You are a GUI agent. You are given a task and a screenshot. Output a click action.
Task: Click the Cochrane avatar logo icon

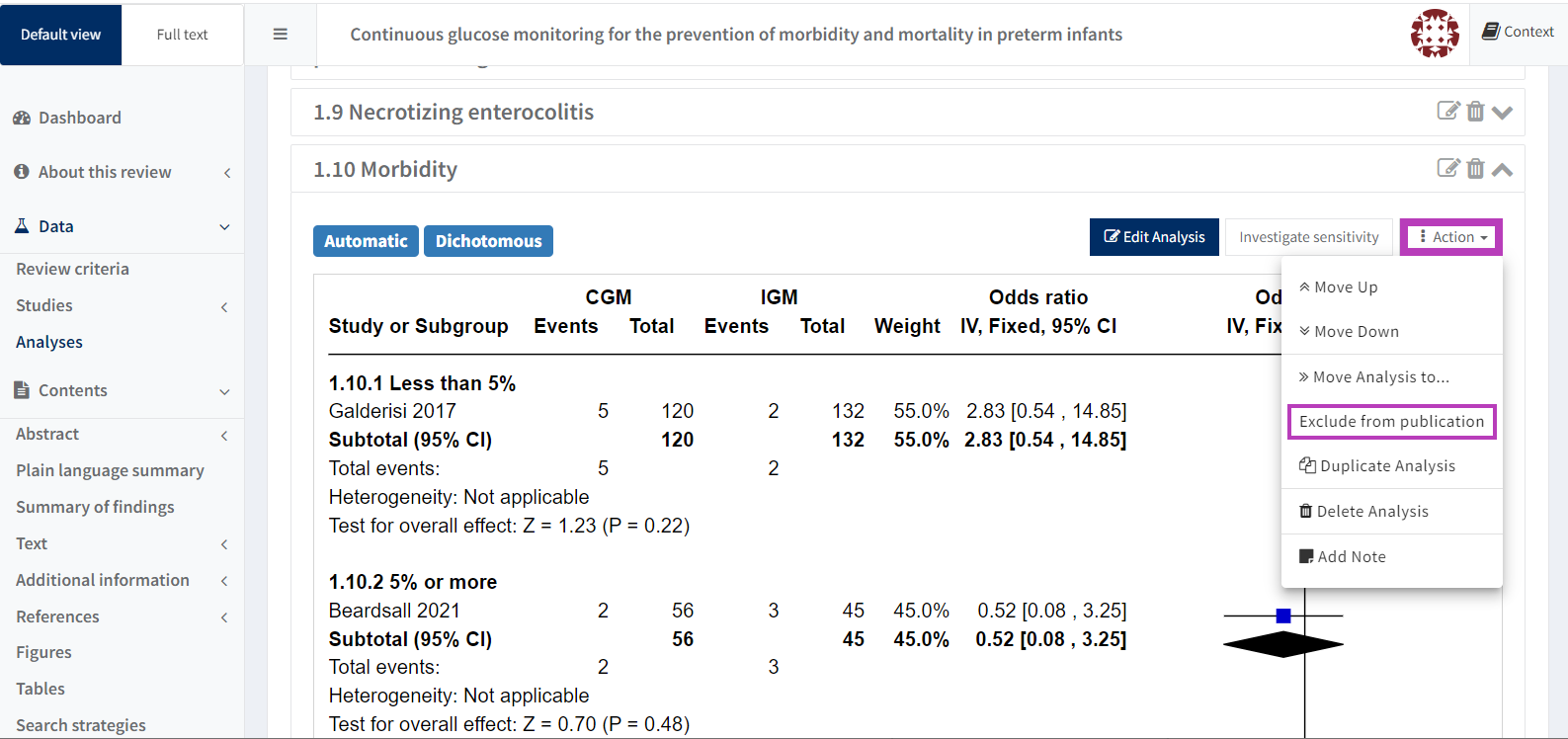pyautogui.click(x=1435, y=34)
